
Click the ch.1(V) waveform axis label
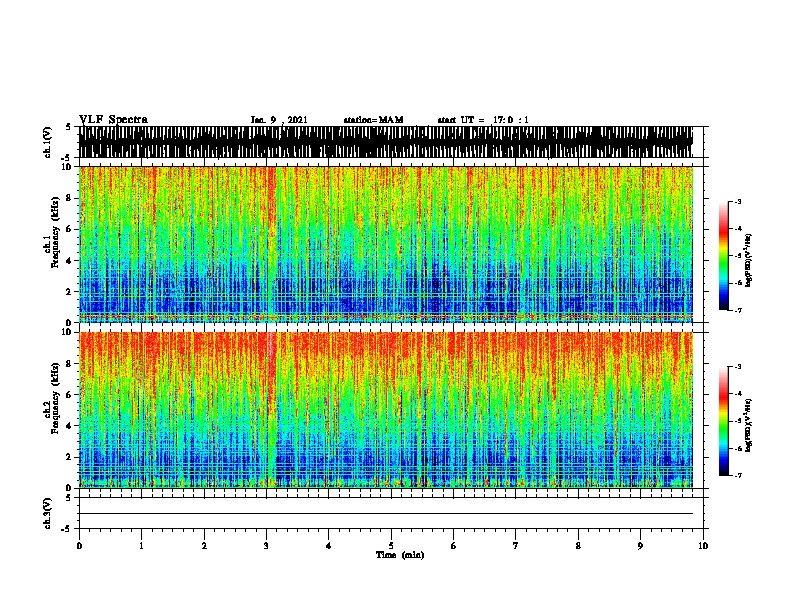click(48, 142)
